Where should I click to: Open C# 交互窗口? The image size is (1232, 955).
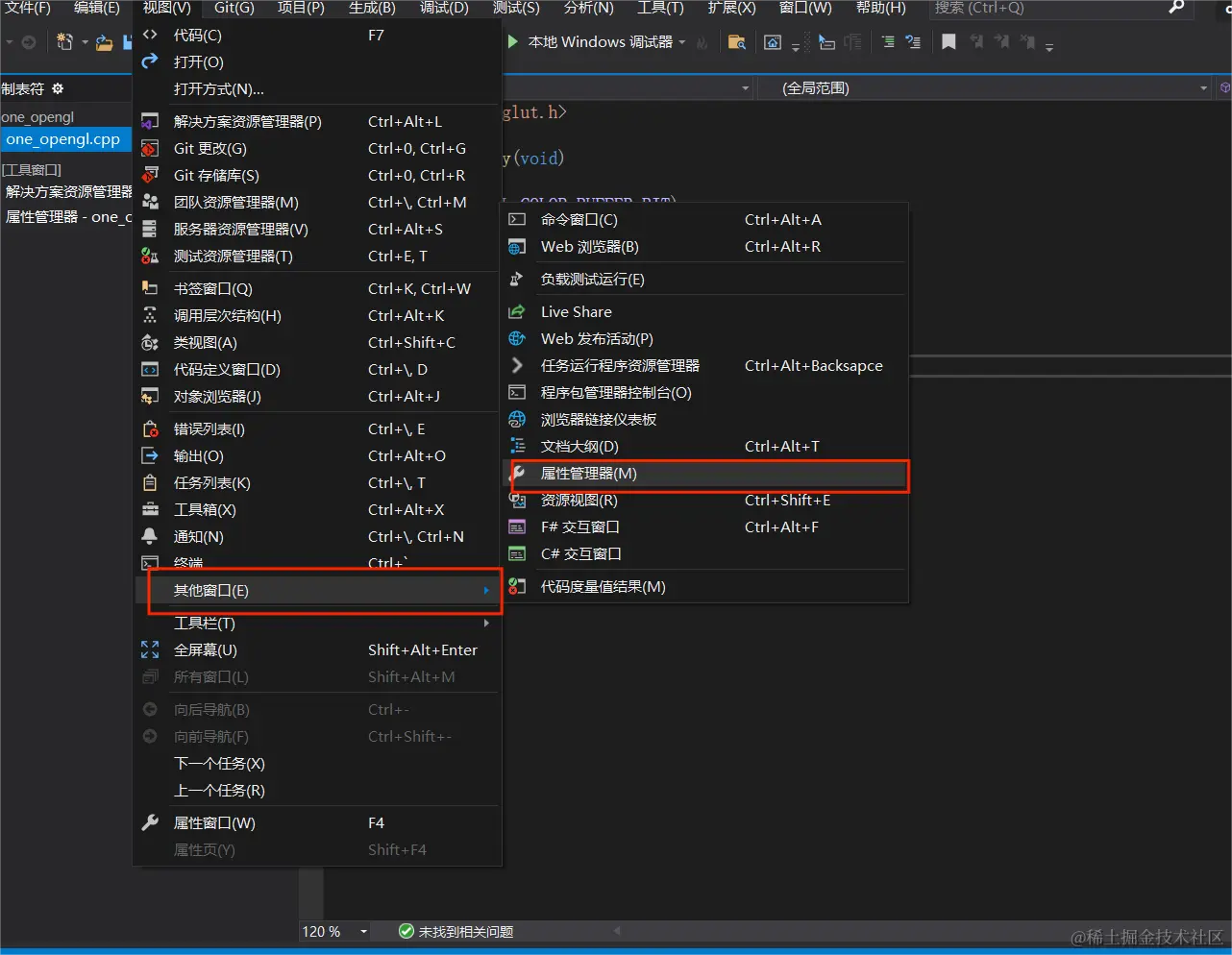(706, 554)
